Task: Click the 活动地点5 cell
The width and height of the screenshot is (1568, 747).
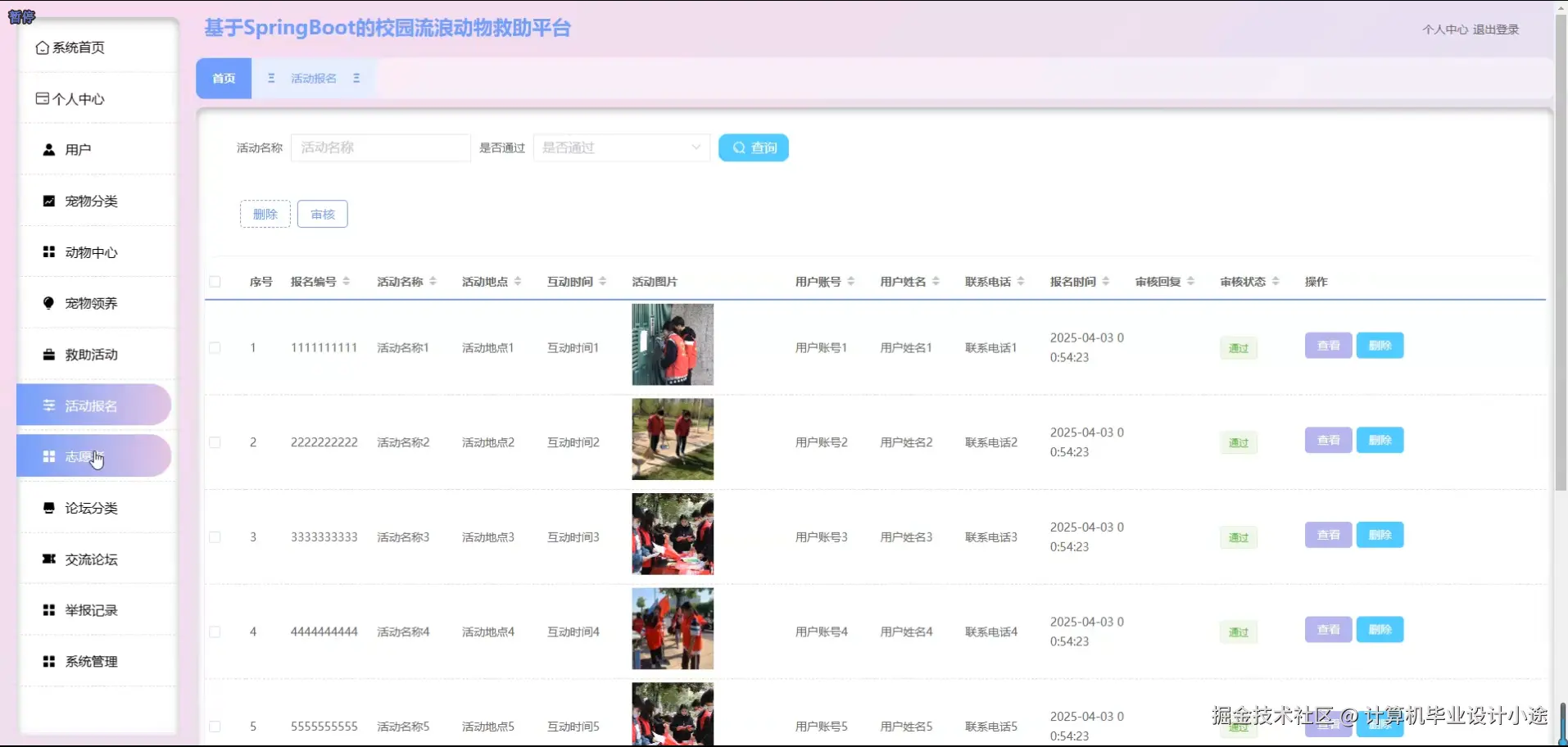Action: [488, 727]
